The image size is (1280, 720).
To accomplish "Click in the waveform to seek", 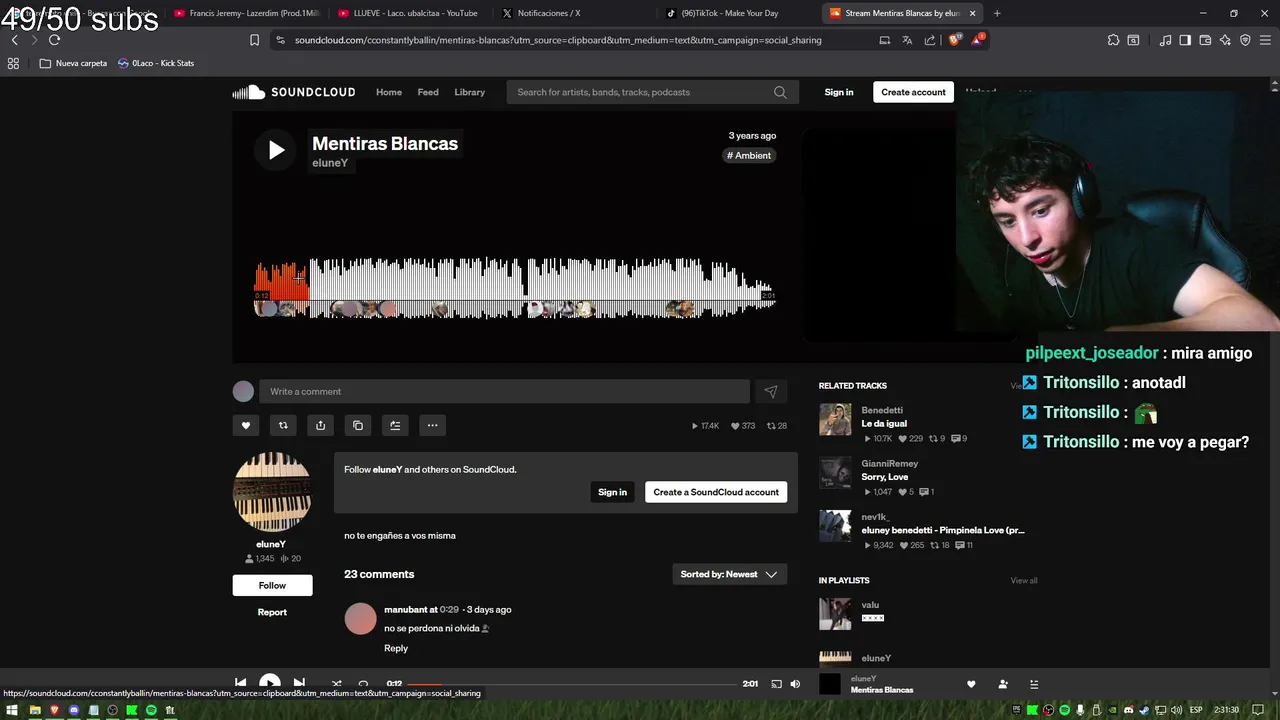I will (x=515, y=287).
